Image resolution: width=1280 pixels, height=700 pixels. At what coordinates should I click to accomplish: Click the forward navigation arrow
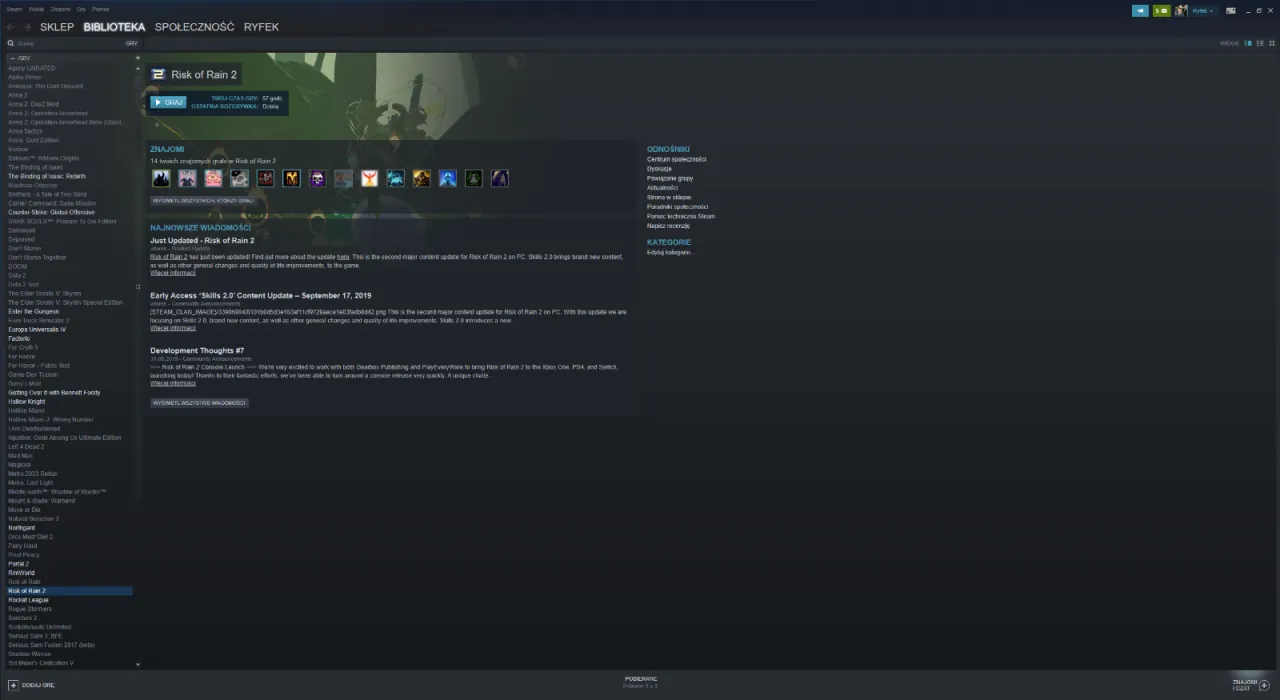[x=26, y=27]
